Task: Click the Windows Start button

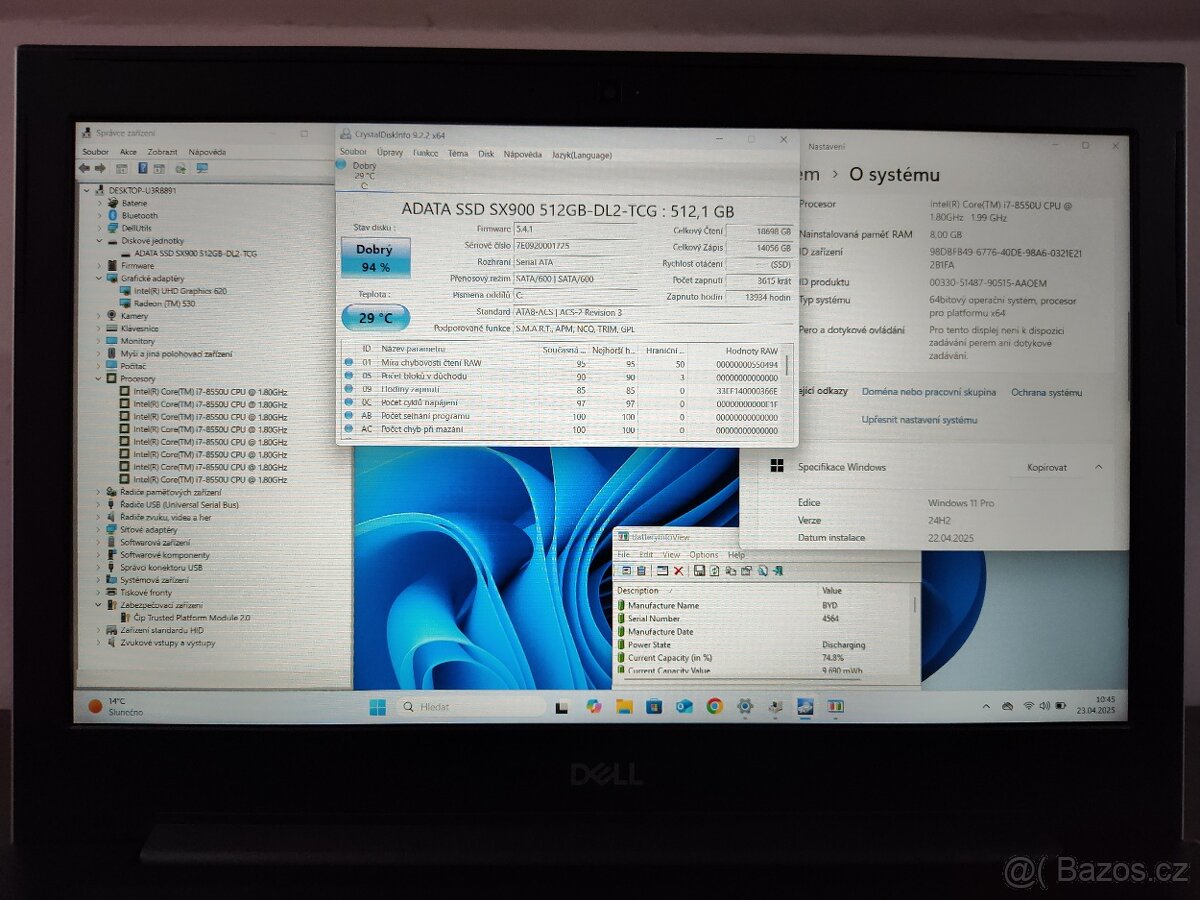Action: [x=378, y=707]
